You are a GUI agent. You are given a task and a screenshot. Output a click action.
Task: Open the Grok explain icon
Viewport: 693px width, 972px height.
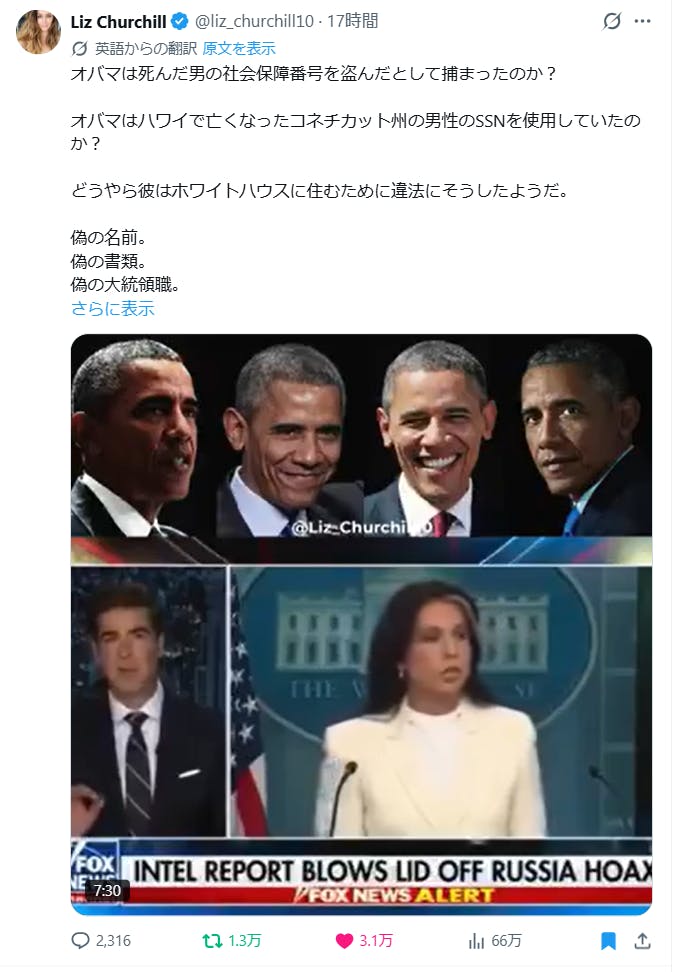tap(612, 22)
